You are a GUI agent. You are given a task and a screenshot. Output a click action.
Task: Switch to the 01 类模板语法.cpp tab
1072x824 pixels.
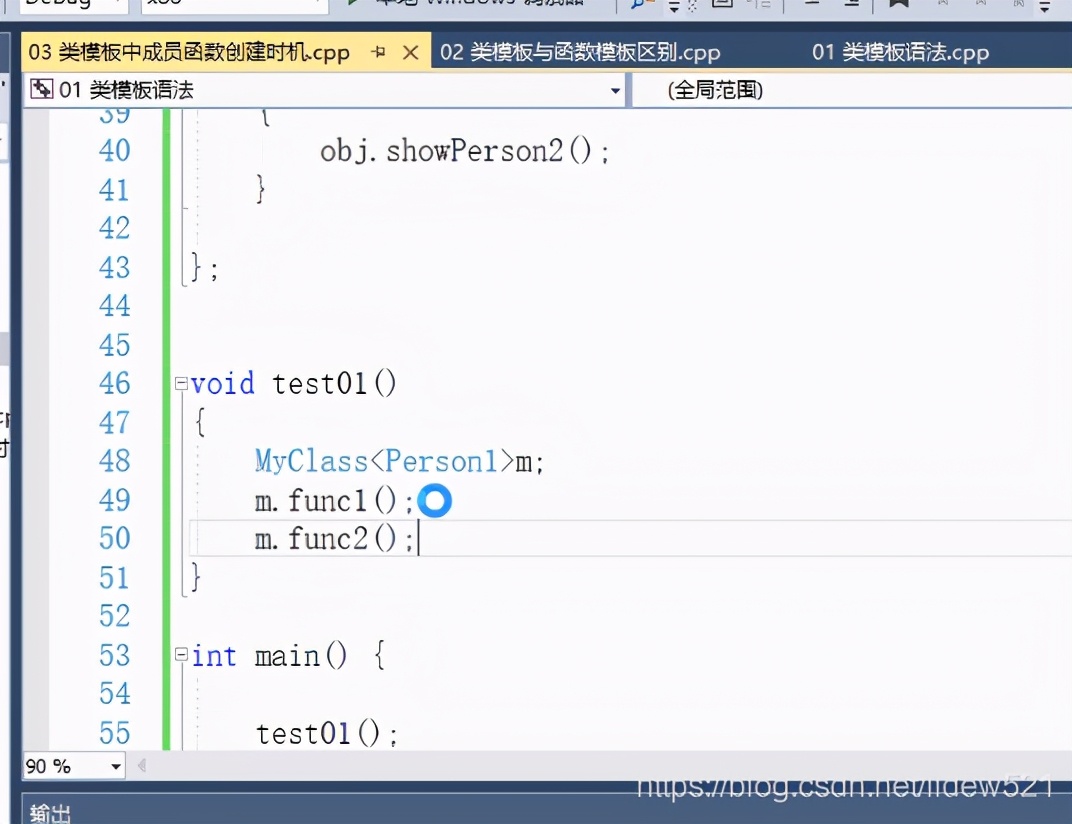(x=900, y=51)
